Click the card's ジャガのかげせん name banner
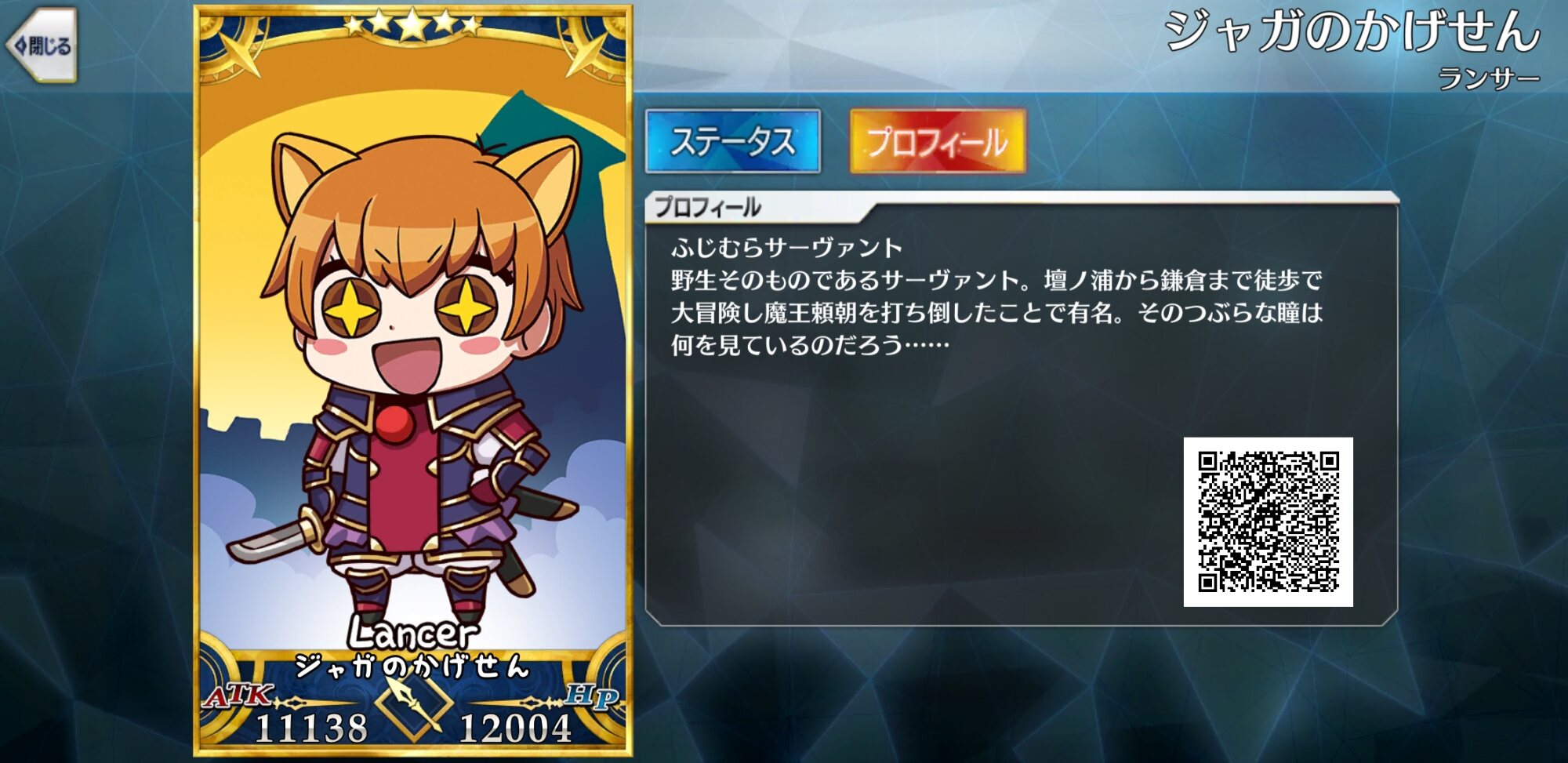Image resolution: width=1568 pixels, height=763 pixels. pos(412,667)
